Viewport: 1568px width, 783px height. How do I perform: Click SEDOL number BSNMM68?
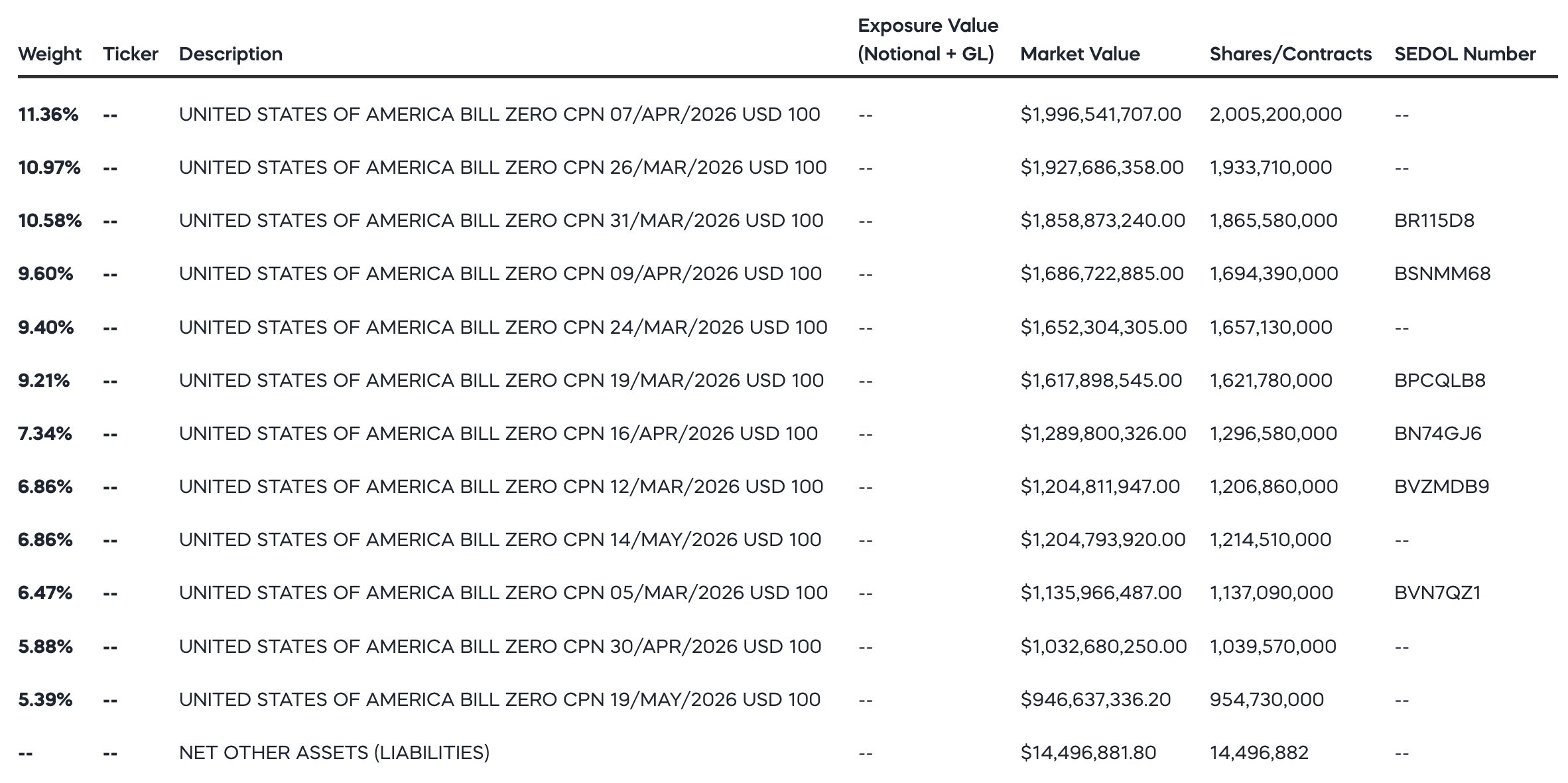(x=1442, y=273)
